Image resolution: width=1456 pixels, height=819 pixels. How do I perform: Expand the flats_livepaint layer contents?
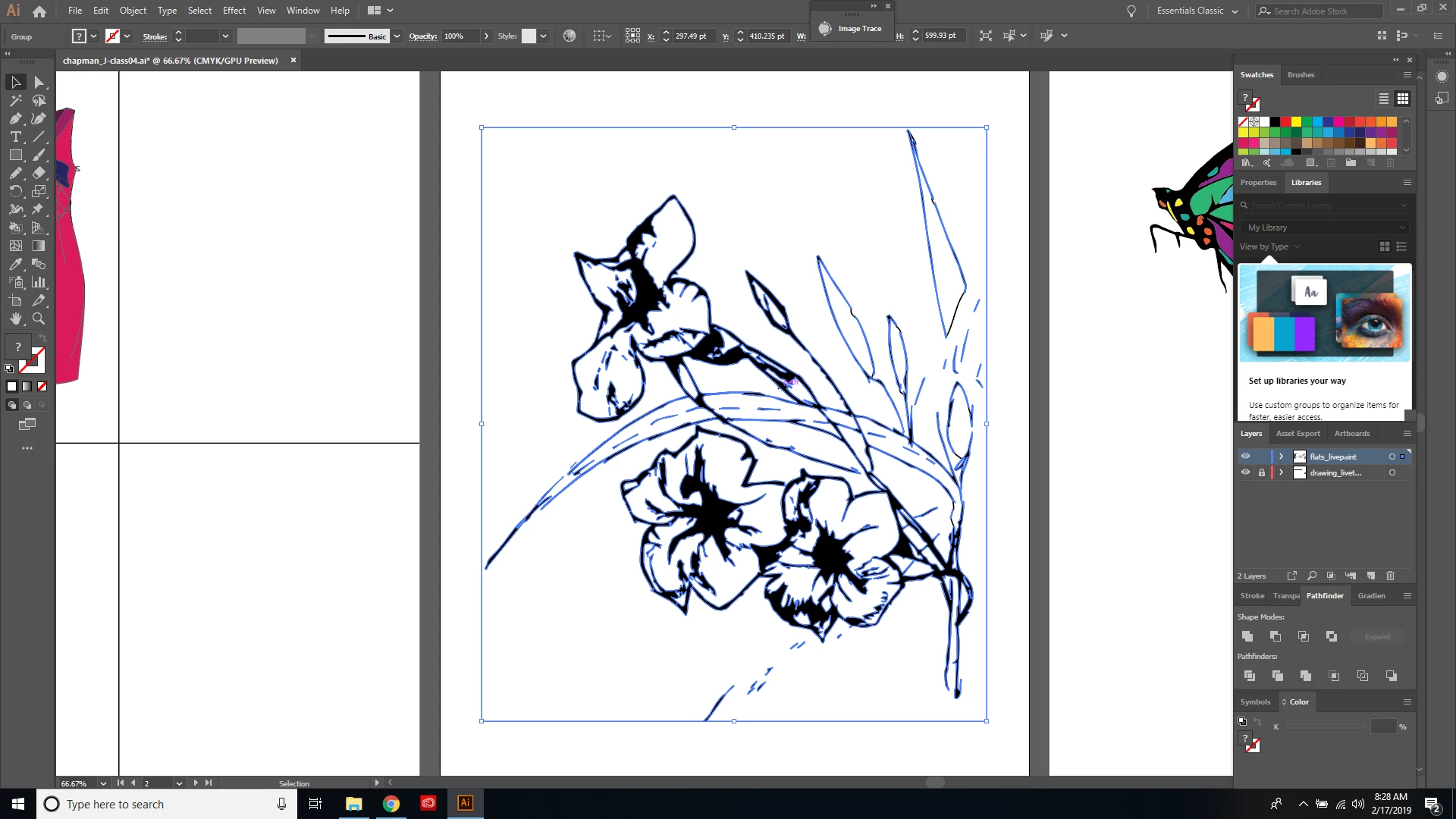(x=1281, y=457)
